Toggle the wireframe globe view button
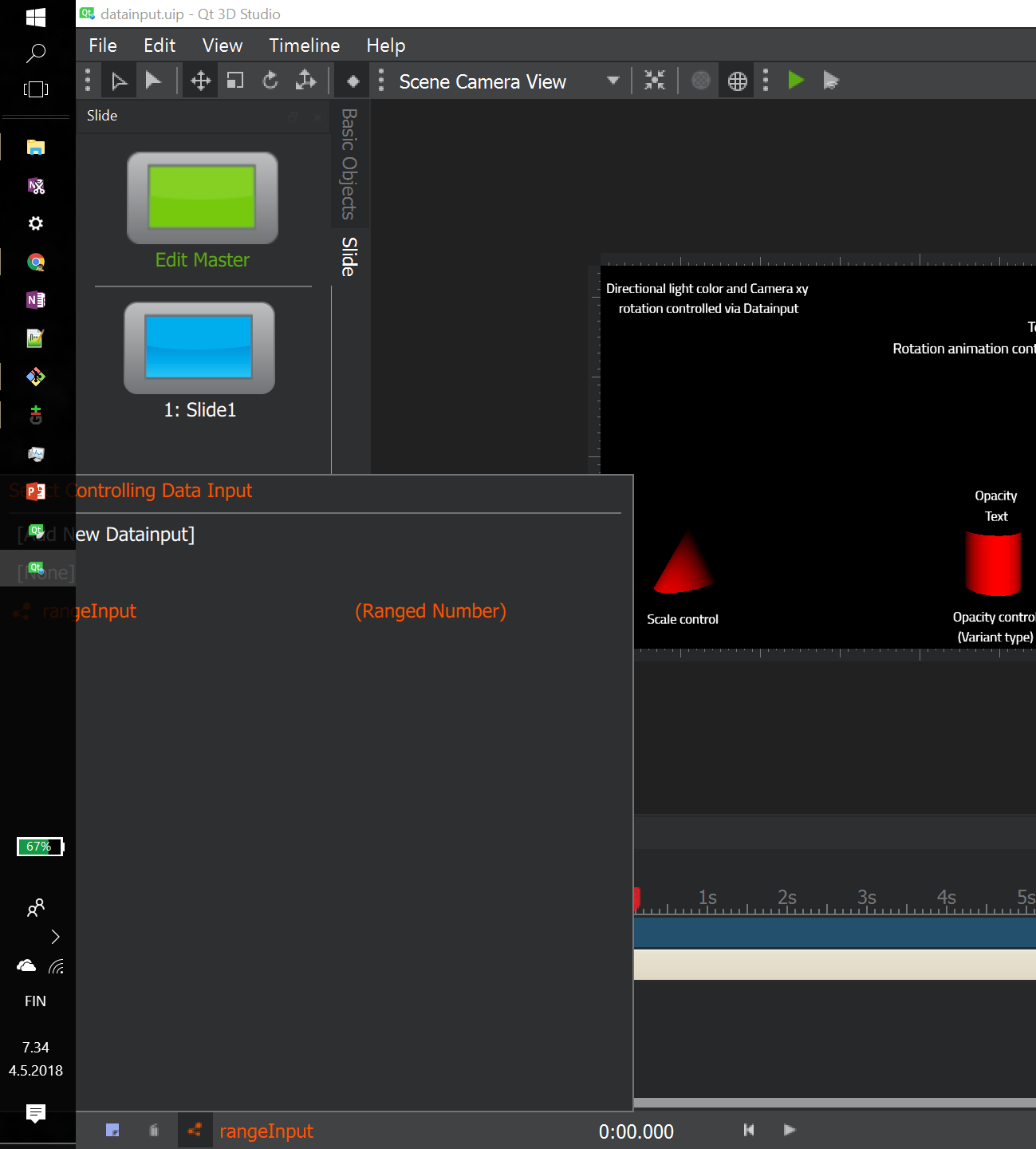This screenshot has width=1036, height=1149. click(x=738, y=81)
